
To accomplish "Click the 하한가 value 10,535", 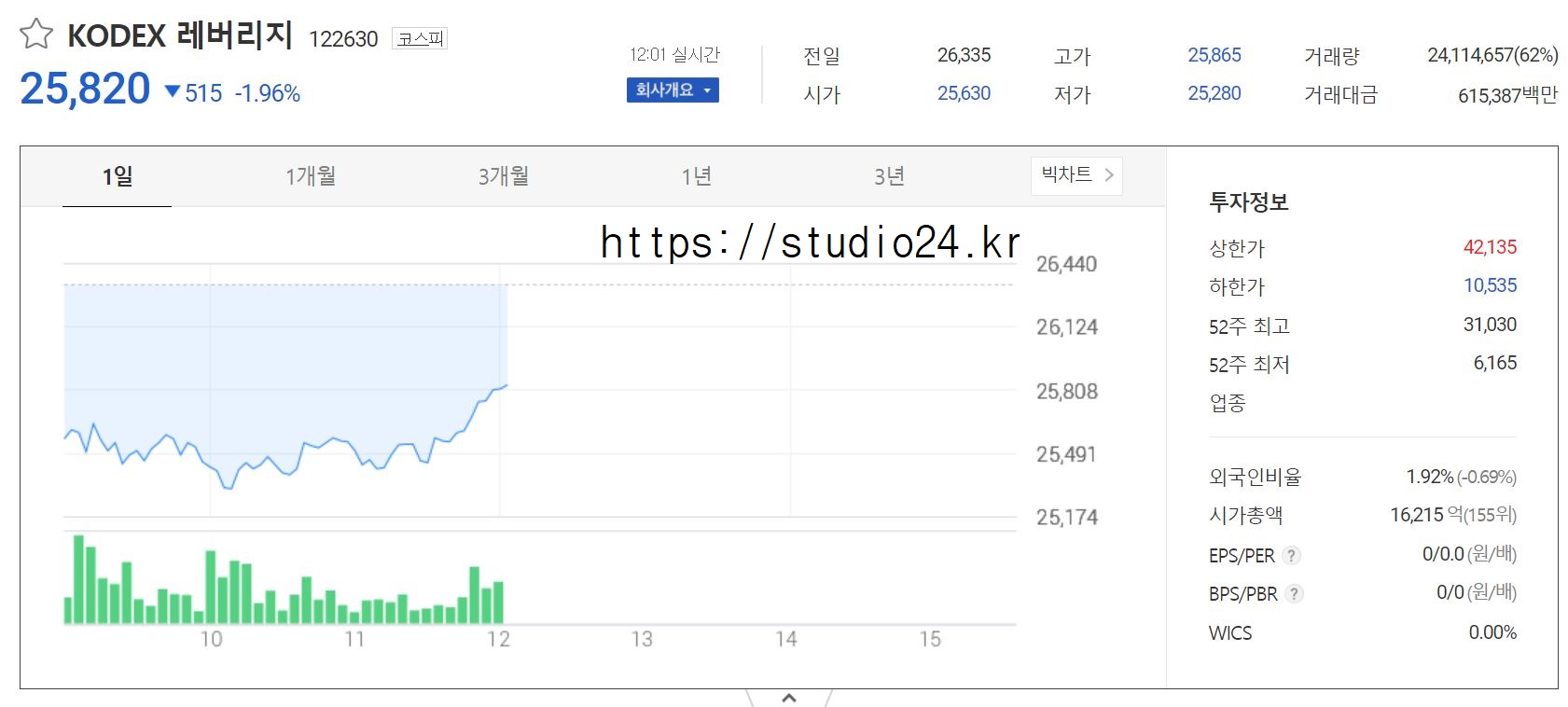I will [x=1490, y=285].
